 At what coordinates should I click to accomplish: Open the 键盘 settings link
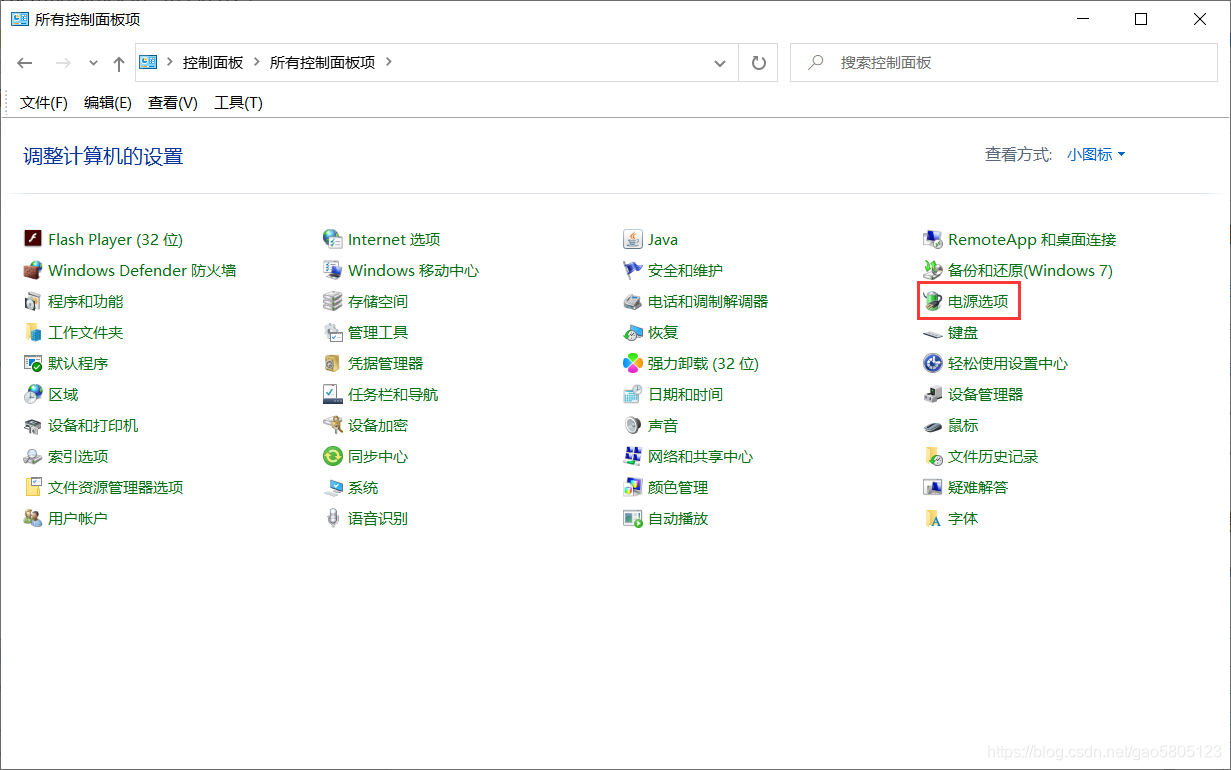click(x=963, y=332)
